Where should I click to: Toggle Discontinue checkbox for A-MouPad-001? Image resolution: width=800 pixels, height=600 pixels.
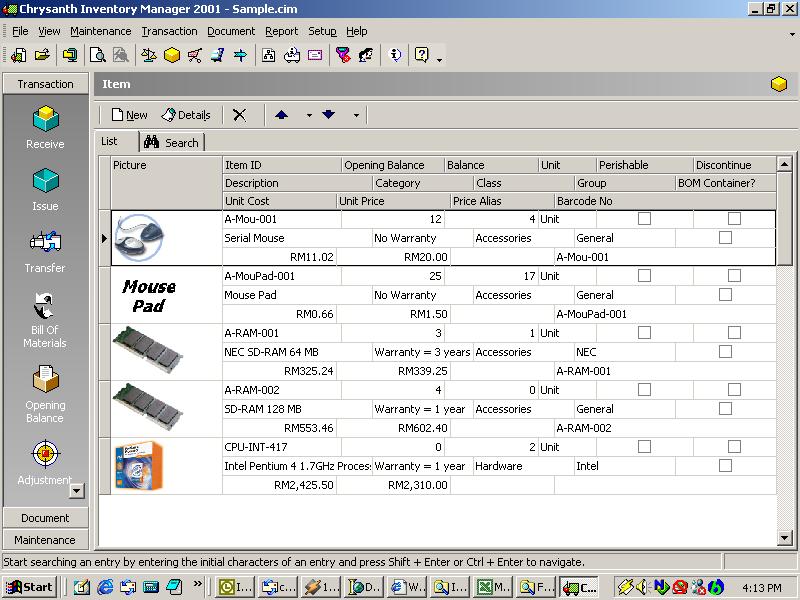pos(734,275)
